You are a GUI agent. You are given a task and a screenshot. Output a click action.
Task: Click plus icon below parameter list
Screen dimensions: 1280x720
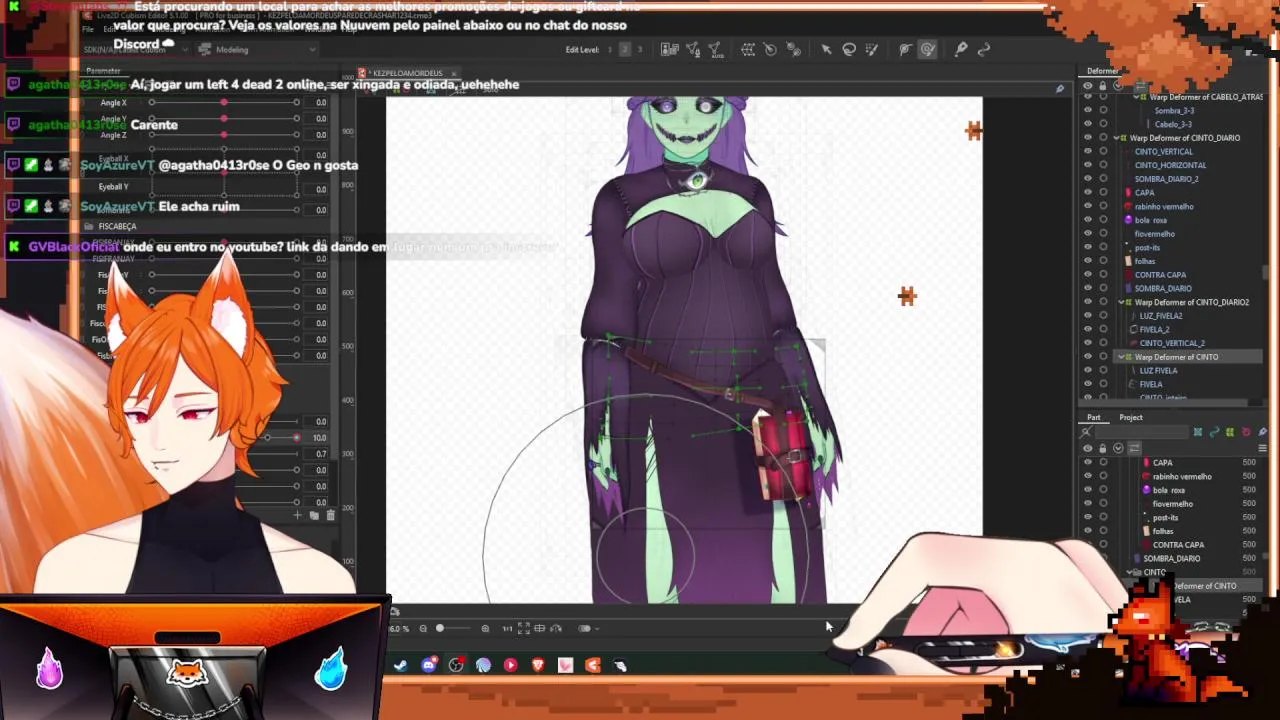(x=297, y=515)
